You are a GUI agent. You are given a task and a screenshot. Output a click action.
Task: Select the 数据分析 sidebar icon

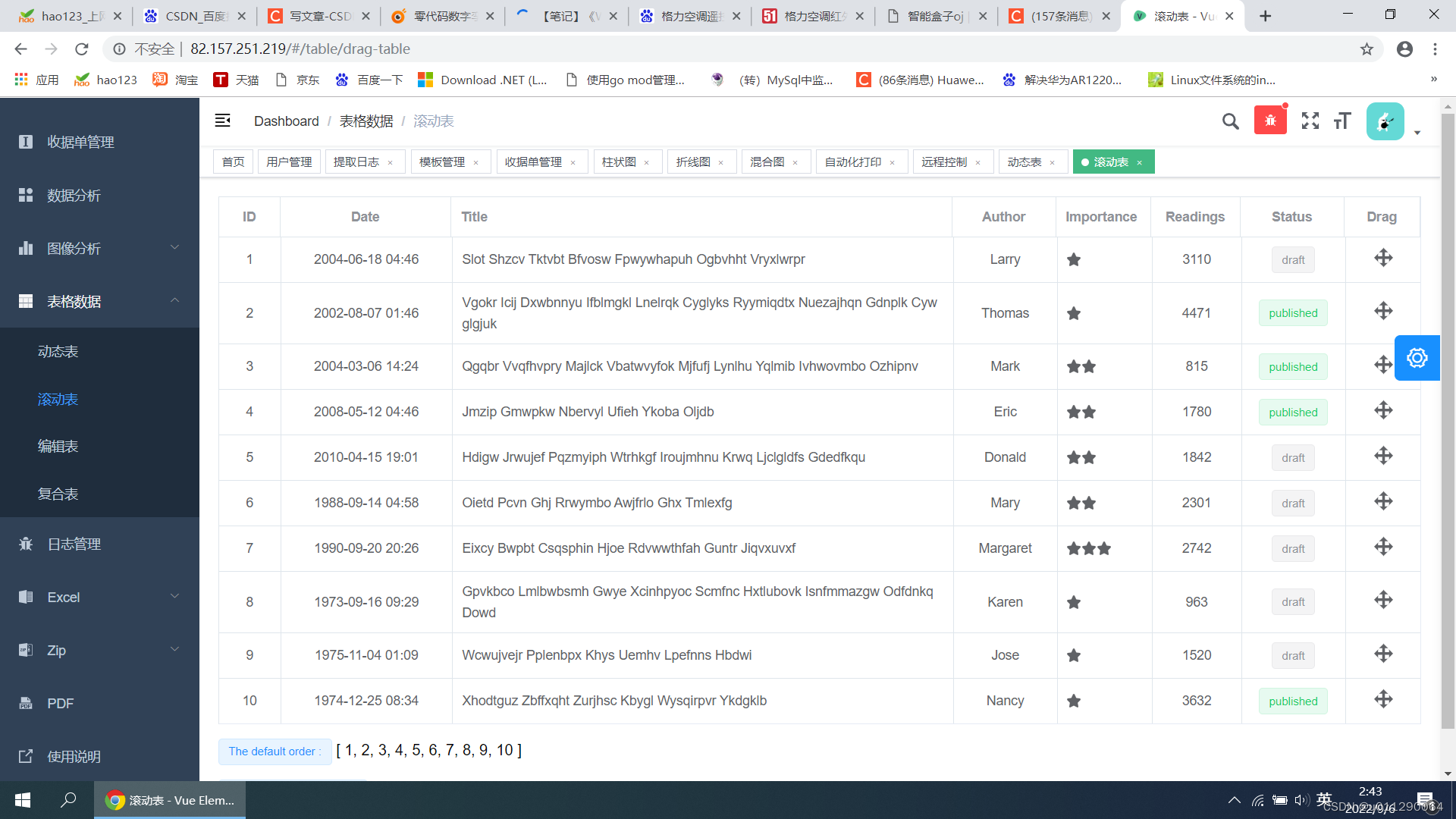pyautogui.click(x=25, y=195)
